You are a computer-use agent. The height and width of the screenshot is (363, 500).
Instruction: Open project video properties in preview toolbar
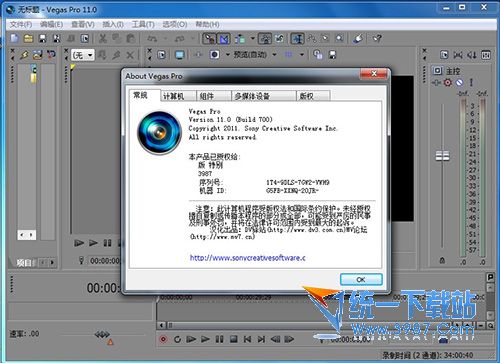161,55
